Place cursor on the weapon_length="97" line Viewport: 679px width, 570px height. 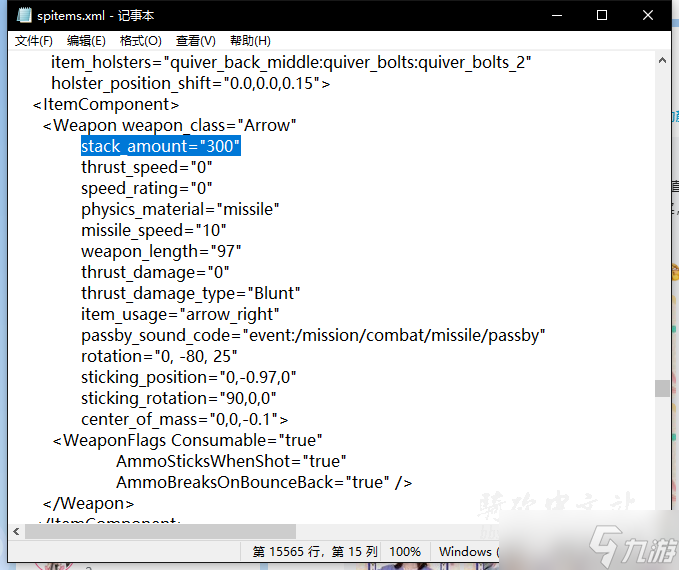tap(161, 251)
